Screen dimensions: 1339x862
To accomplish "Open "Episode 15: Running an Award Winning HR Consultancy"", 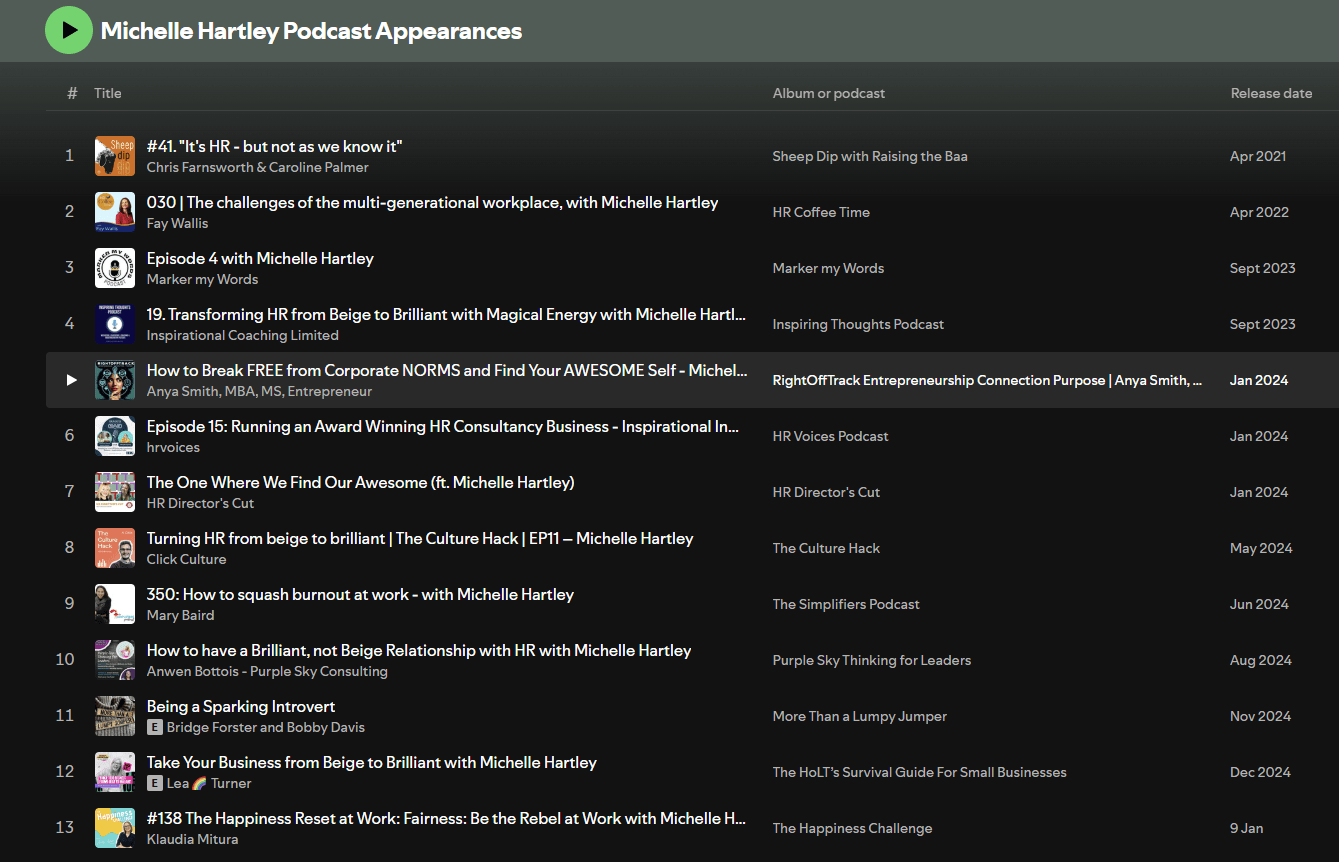I will tap(443, 426).
